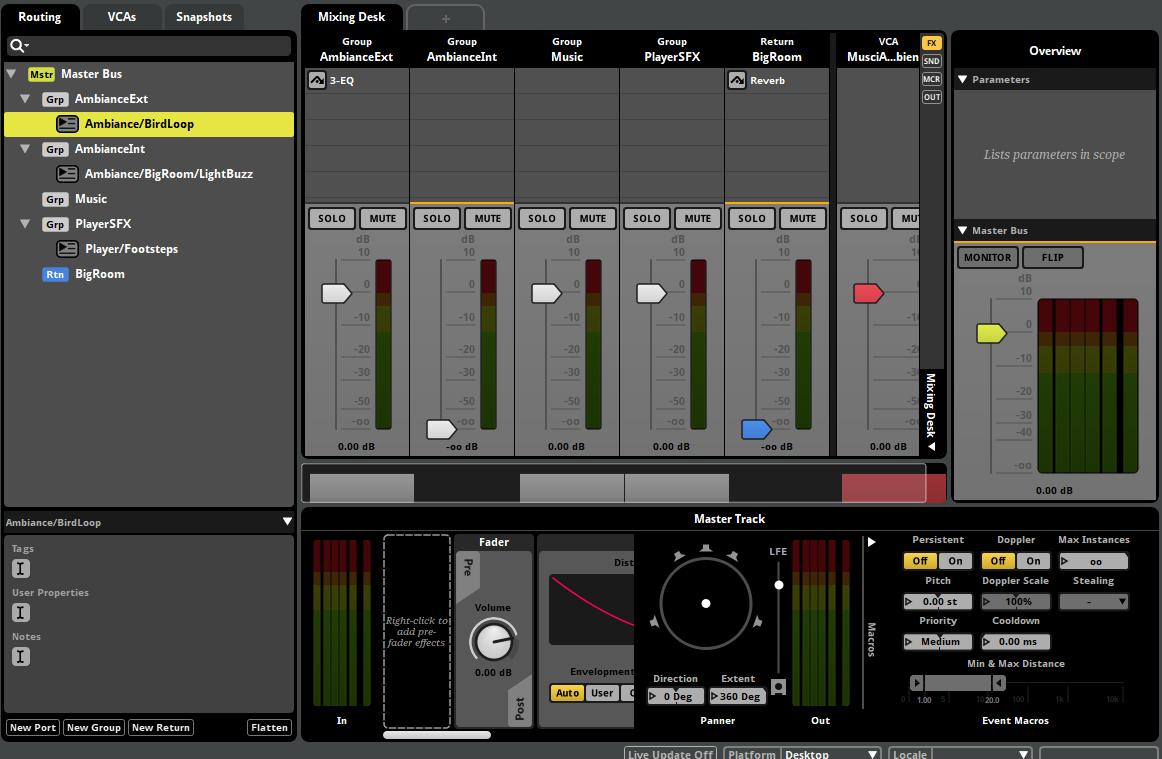This screenshot has height=759, width=1162.
Task: Turn Persistent On
Action: coord(955,561)
